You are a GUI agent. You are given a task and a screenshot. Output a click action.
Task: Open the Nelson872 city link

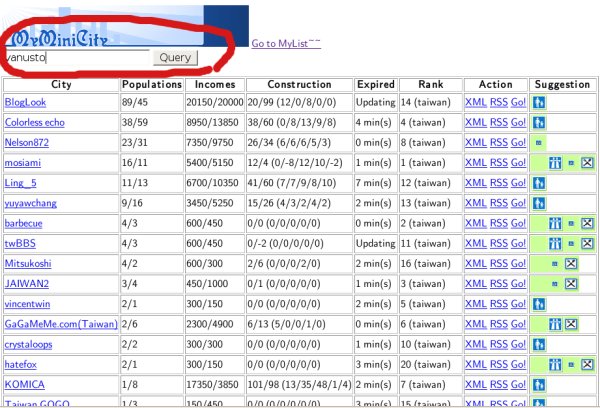pyautogui.click(x=27, y=143)
